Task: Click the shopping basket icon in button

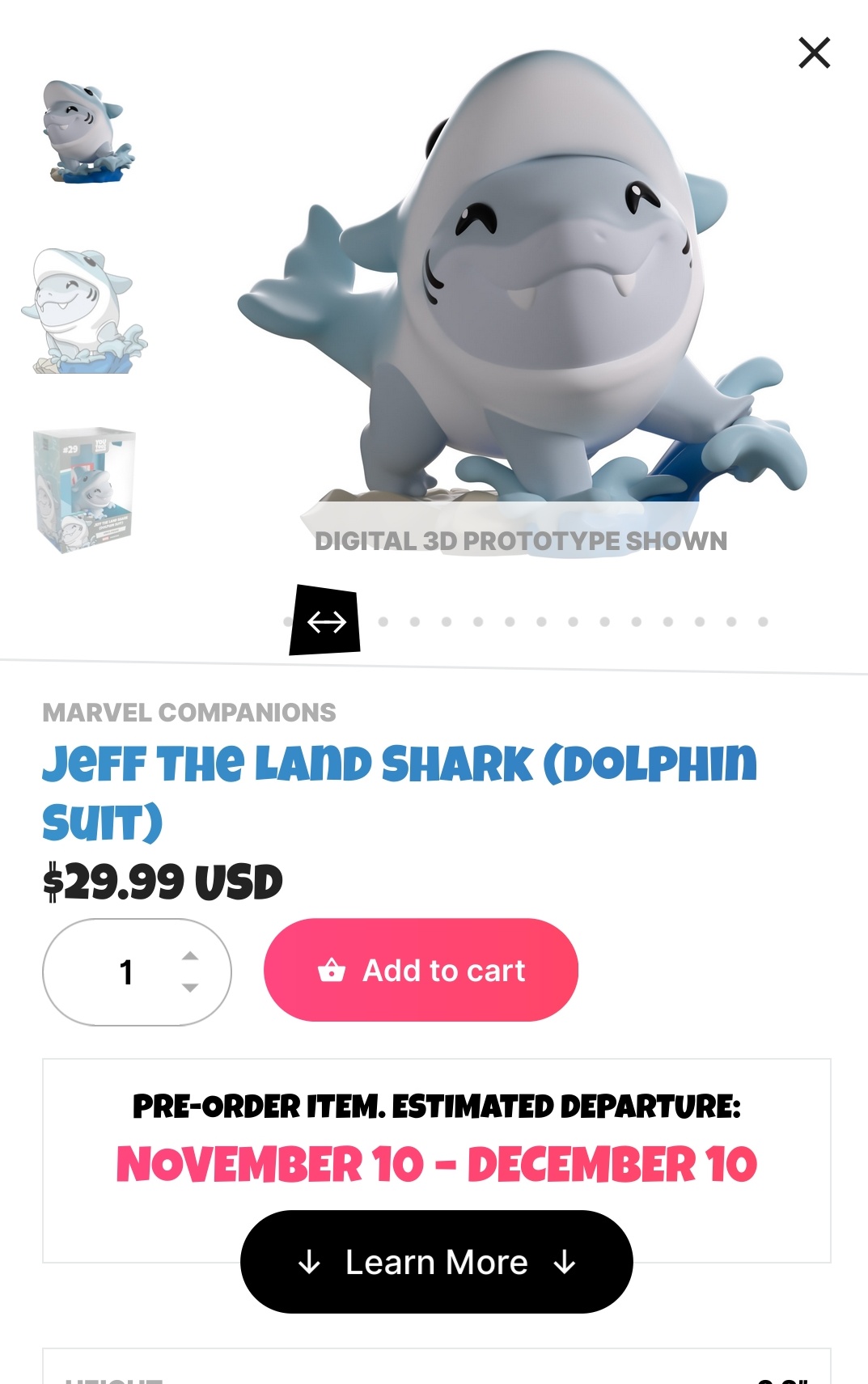Action: [332, 969]
